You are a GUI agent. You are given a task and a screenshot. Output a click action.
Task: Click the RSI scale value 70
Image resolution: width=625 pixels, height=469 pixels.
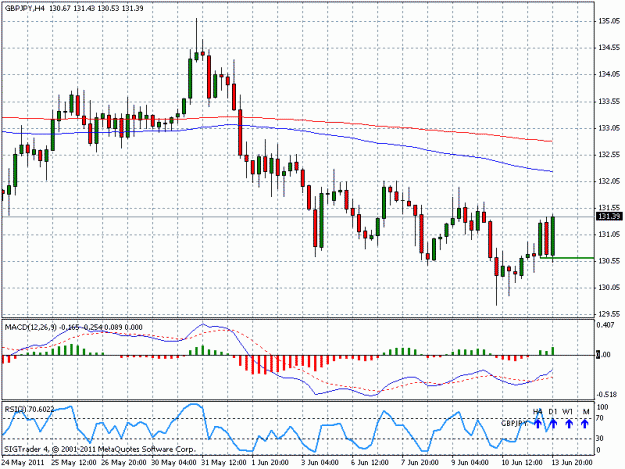pos(601,418)
